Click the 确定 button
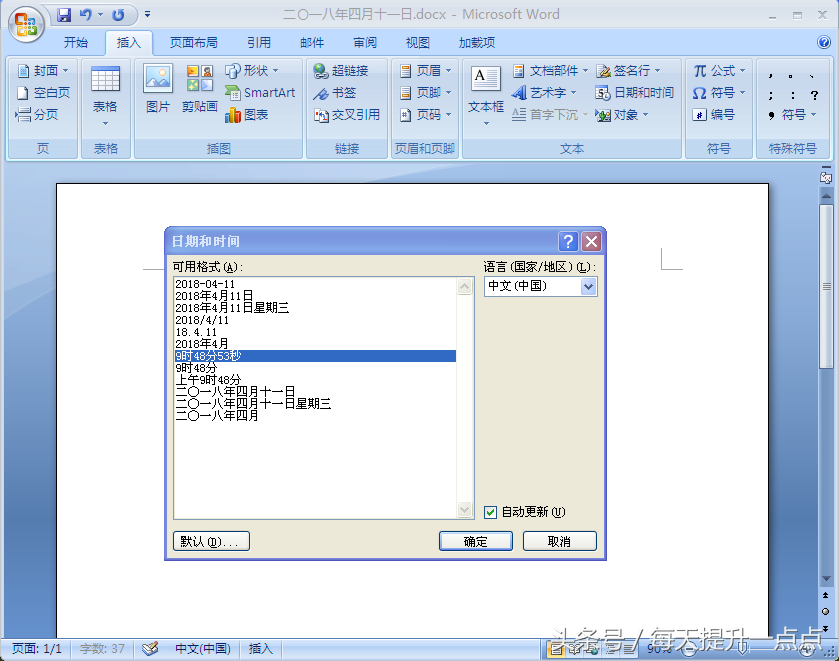839x661 pixels. tap(476, 541)
